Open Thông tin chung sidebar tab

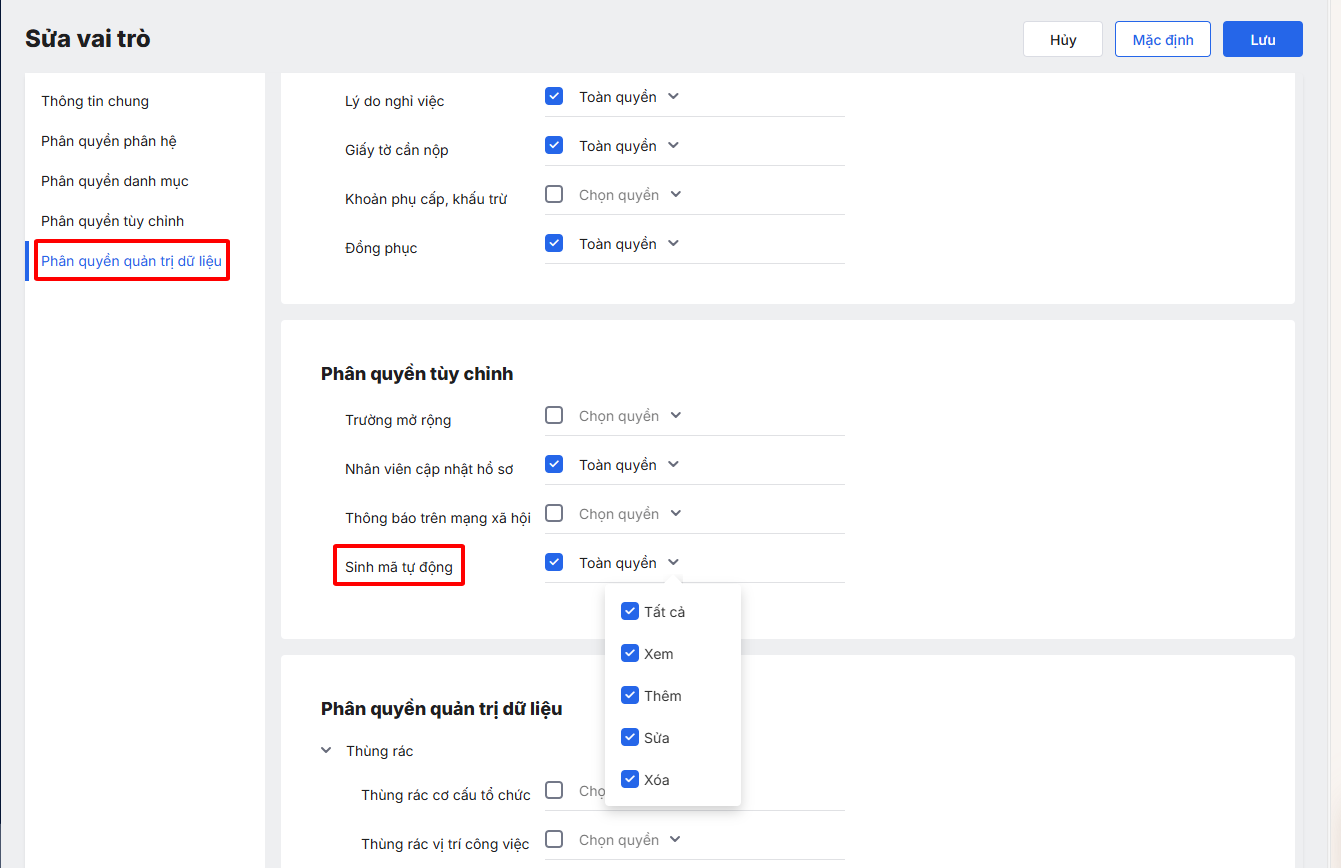[x=95, y=101]
